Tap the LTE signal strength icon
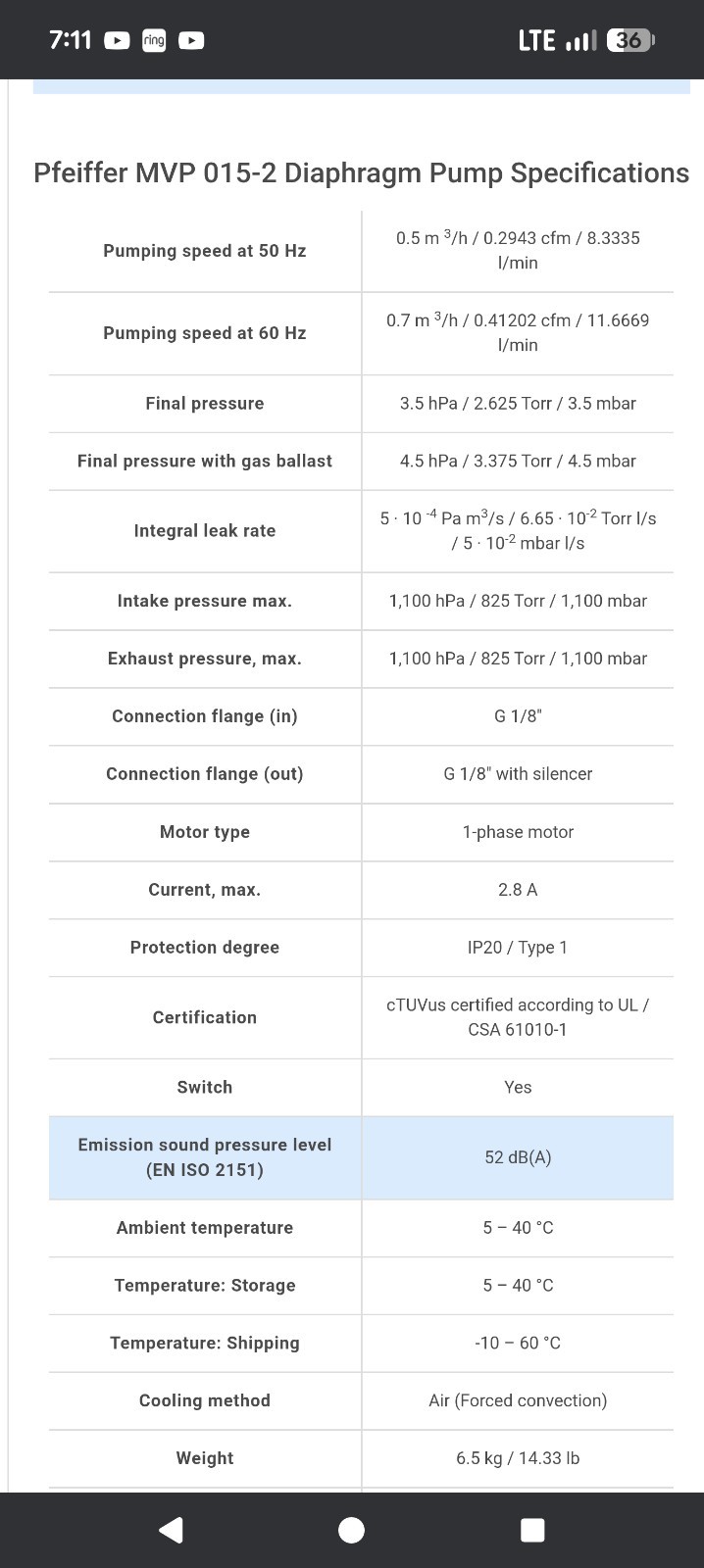 coord(581,40)
